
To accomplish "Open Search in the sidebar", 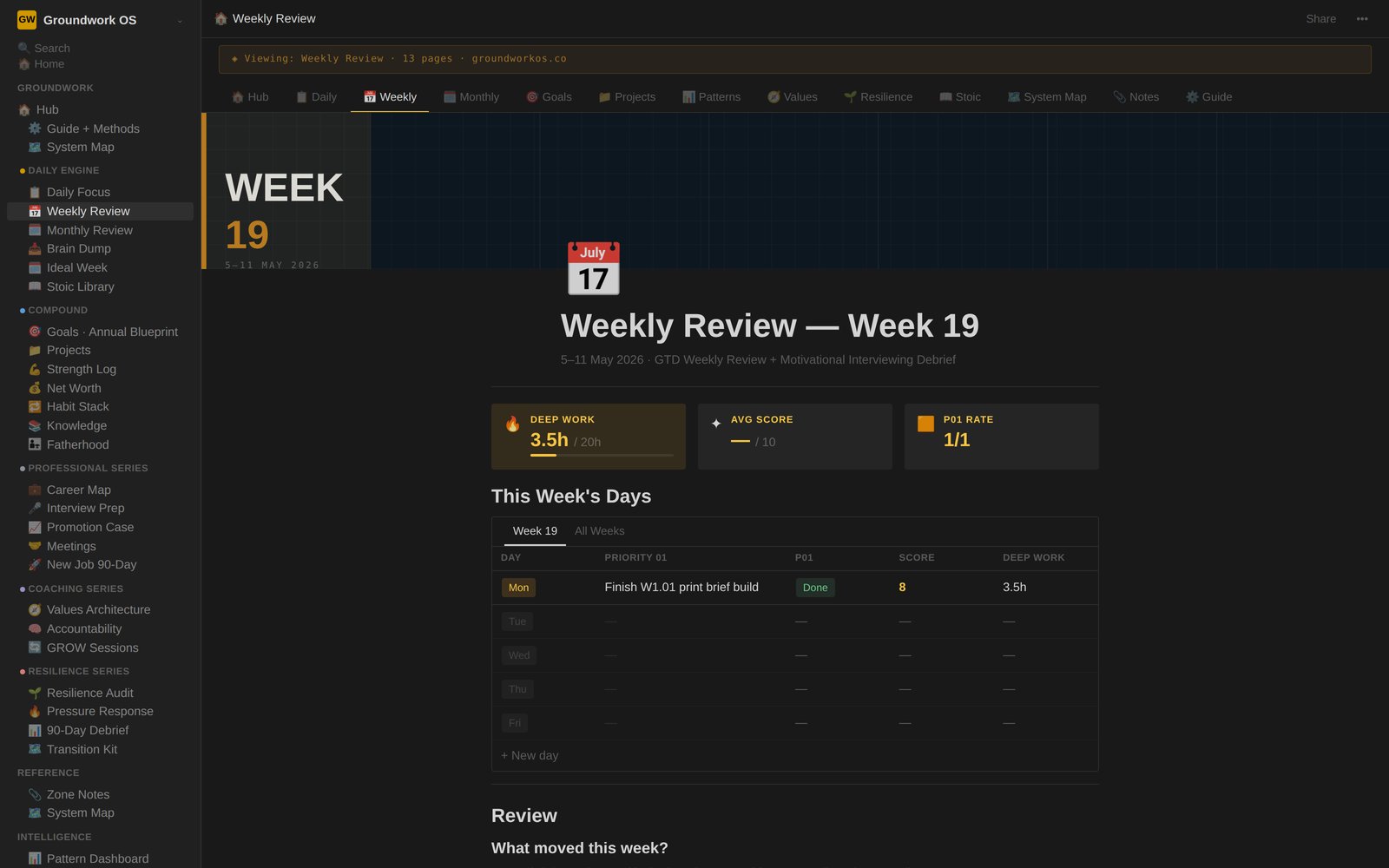I will 44,48.
